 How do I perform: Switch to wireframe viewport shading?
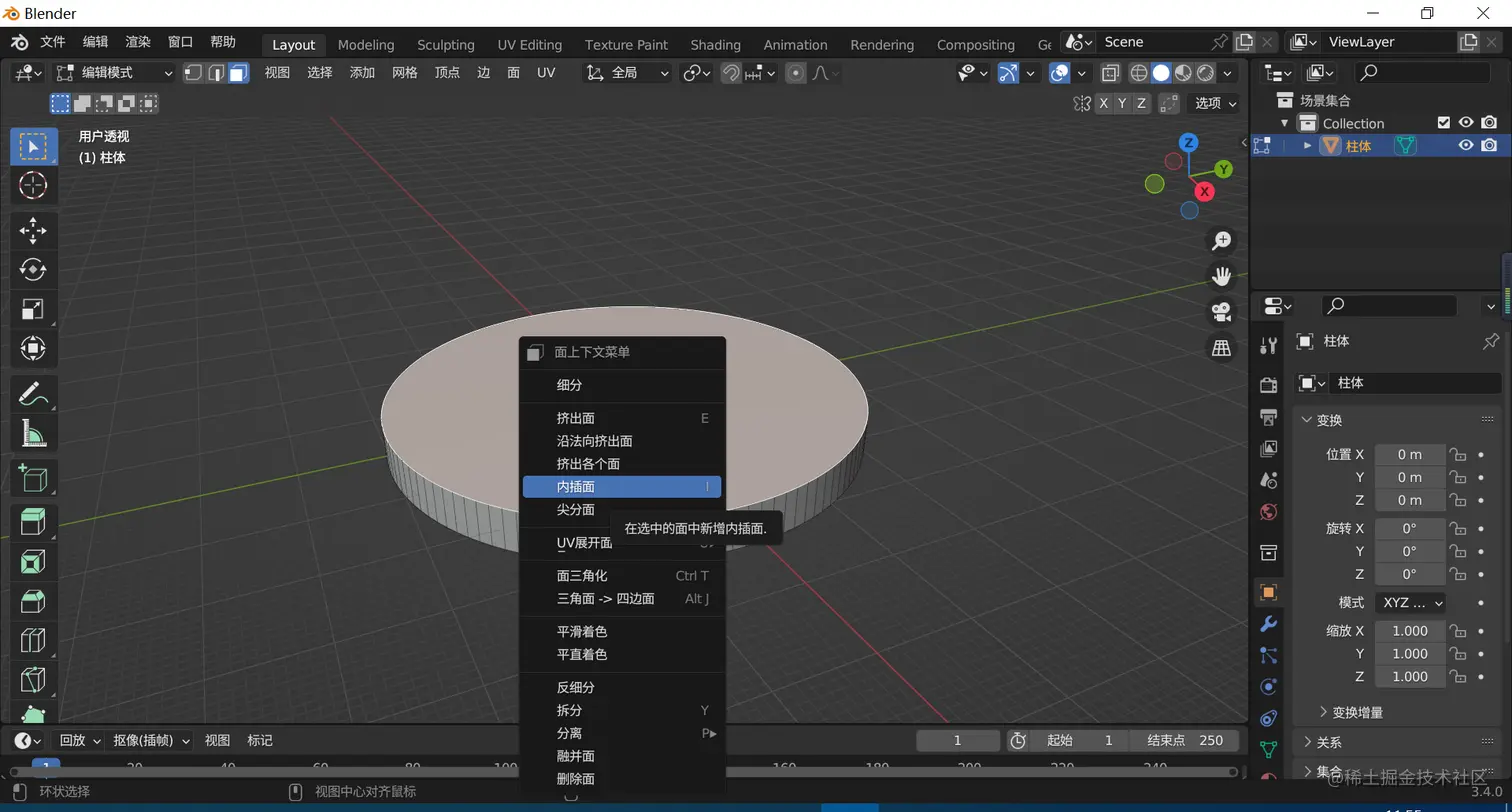pyautogui.click(x=1139, y=73)
